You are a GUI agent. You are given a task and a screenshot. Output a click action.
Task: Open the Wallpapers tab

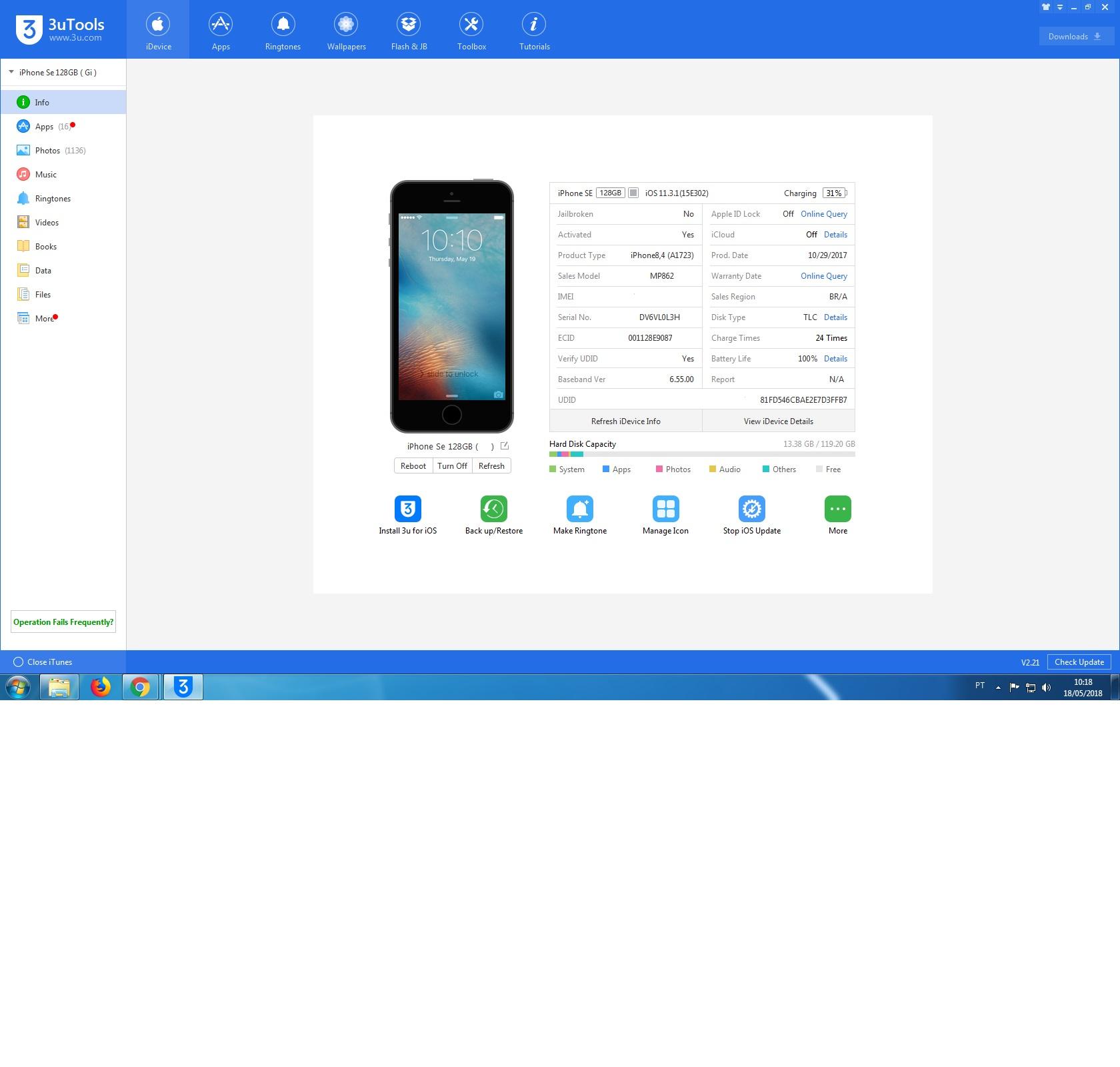[x=346, y=30]
